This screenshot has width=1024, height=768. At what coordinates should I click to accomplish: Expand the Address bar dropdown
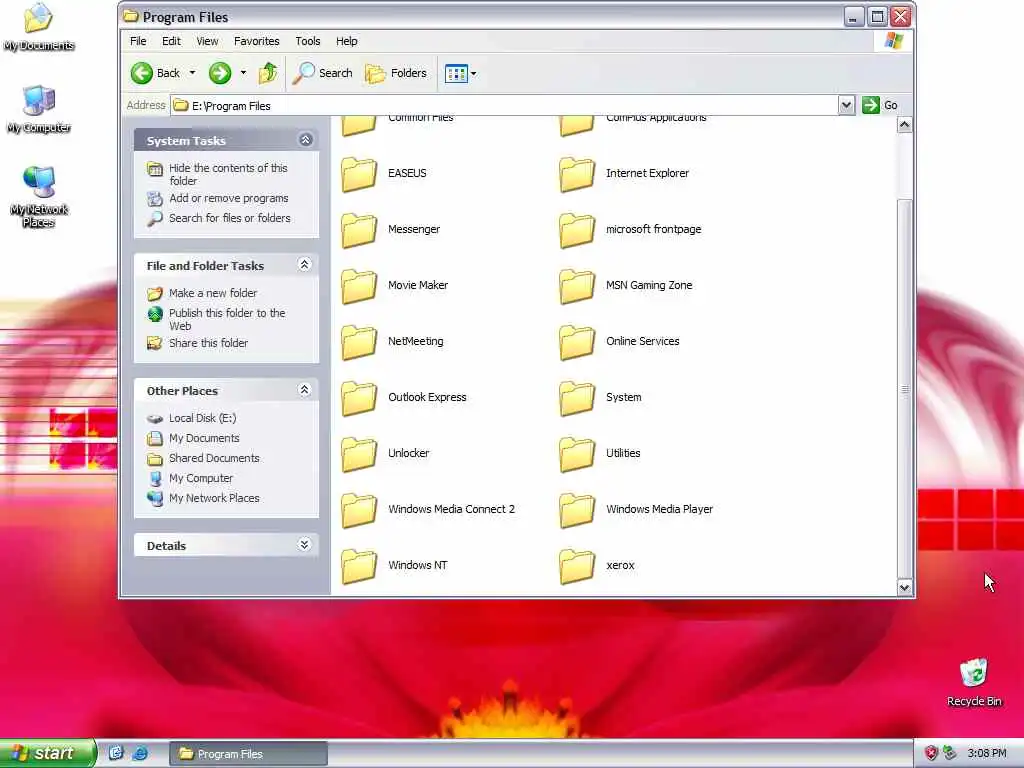point(846,105)
